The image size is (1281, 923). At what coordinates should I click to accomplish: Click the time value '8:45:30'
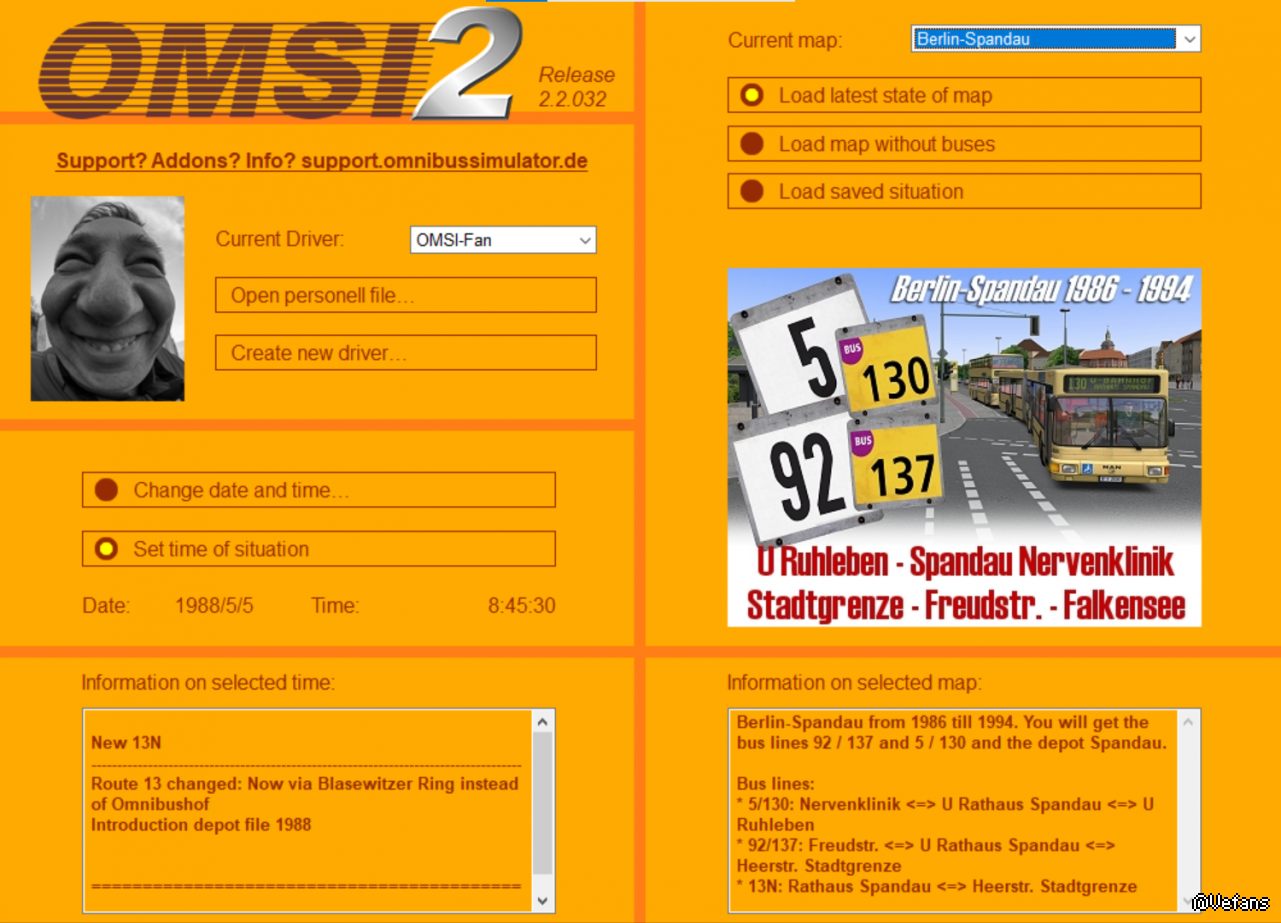click(521, 606)
